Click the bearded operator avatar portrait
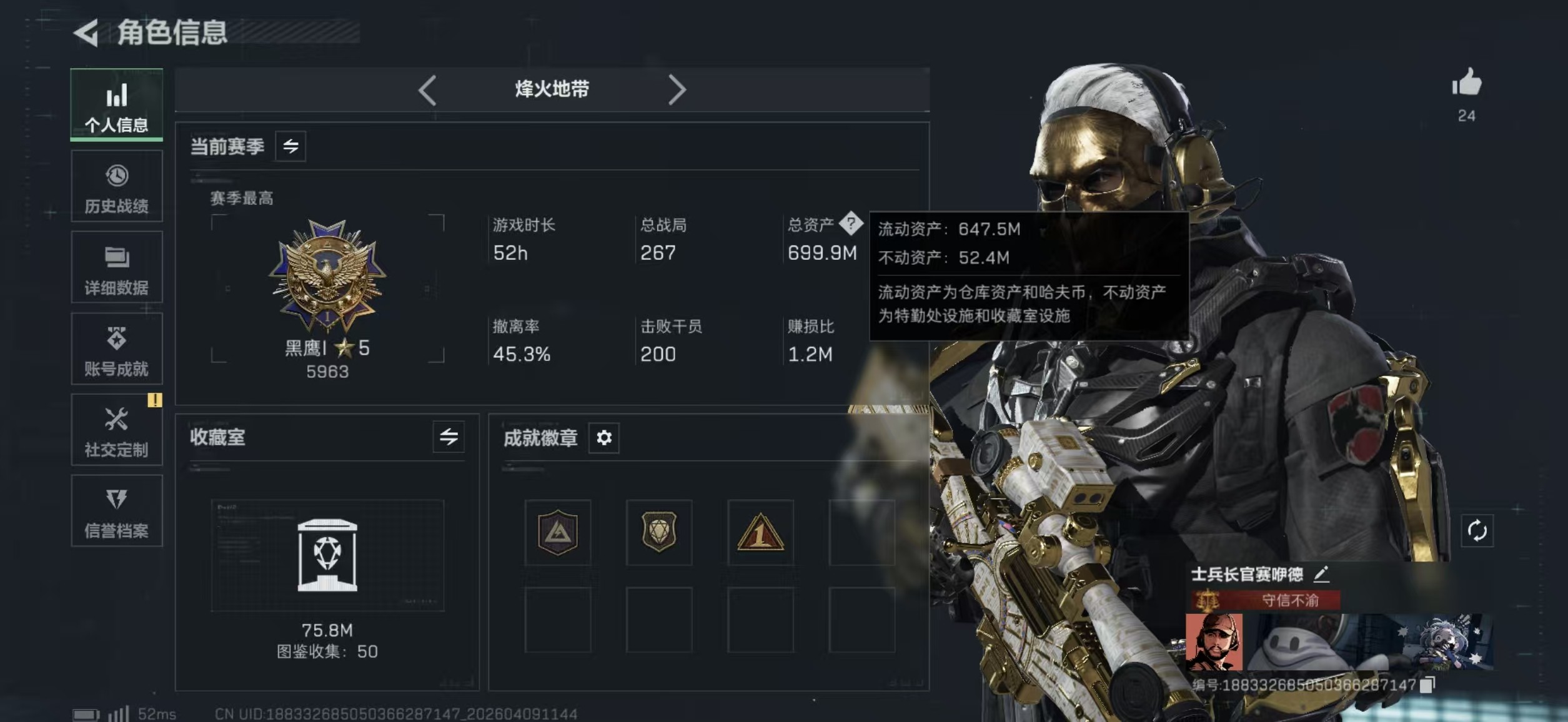Image resolution: width=1568 pixels, height=722 pixels. click(1214, 642)
